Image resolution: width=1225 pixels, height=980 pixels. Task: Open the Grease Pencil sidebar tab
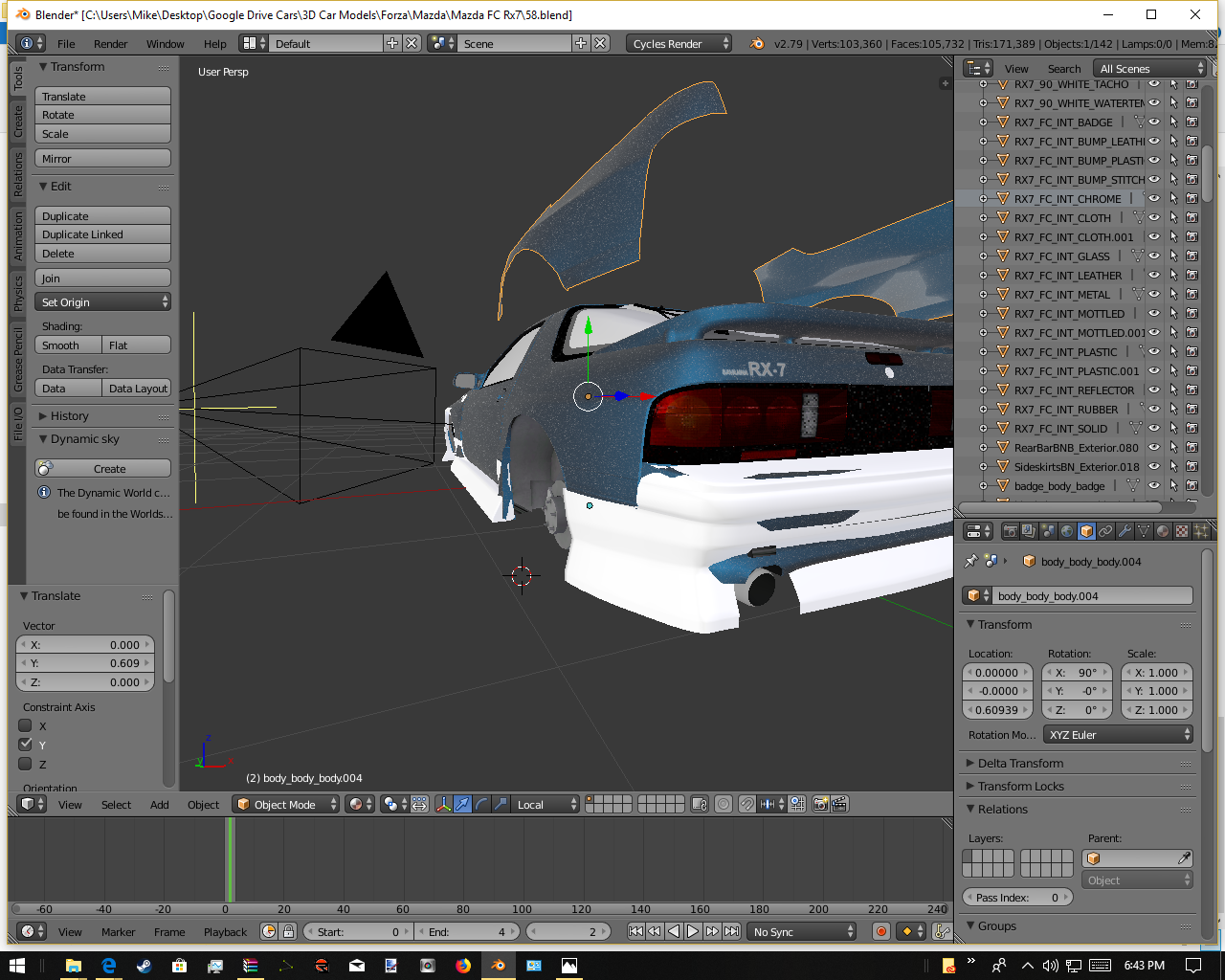[17, 359]
